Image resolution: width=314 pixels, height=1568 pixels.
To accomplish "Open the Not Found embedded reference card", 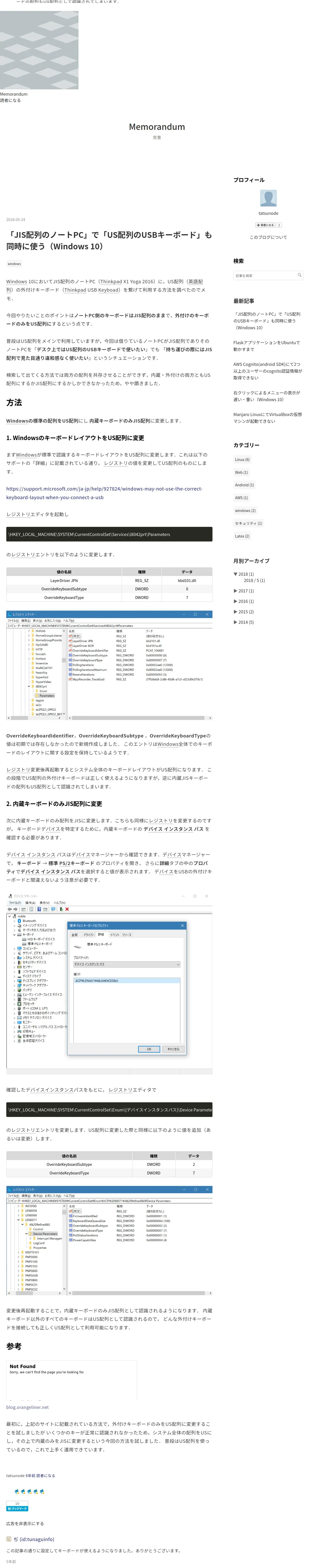I will pyautogui.click(x=71, y=1381).
